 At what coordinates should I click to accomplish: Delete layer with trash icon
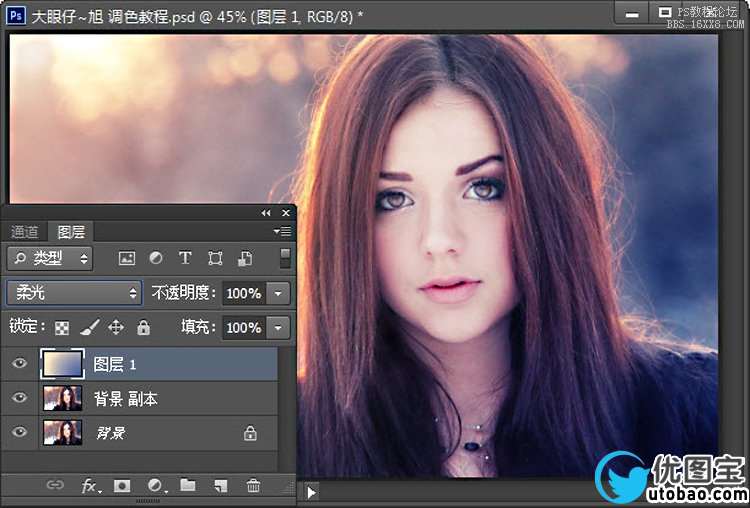[253, 486]
